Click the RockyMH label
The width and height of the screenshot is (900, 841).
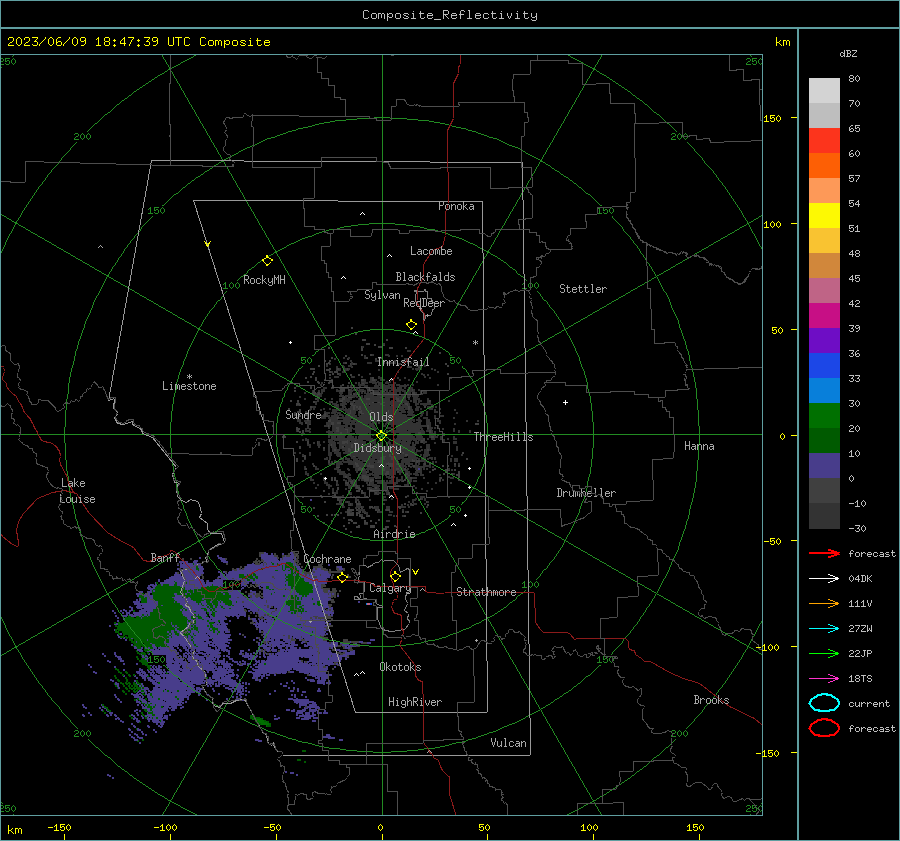tap(264, 280)
